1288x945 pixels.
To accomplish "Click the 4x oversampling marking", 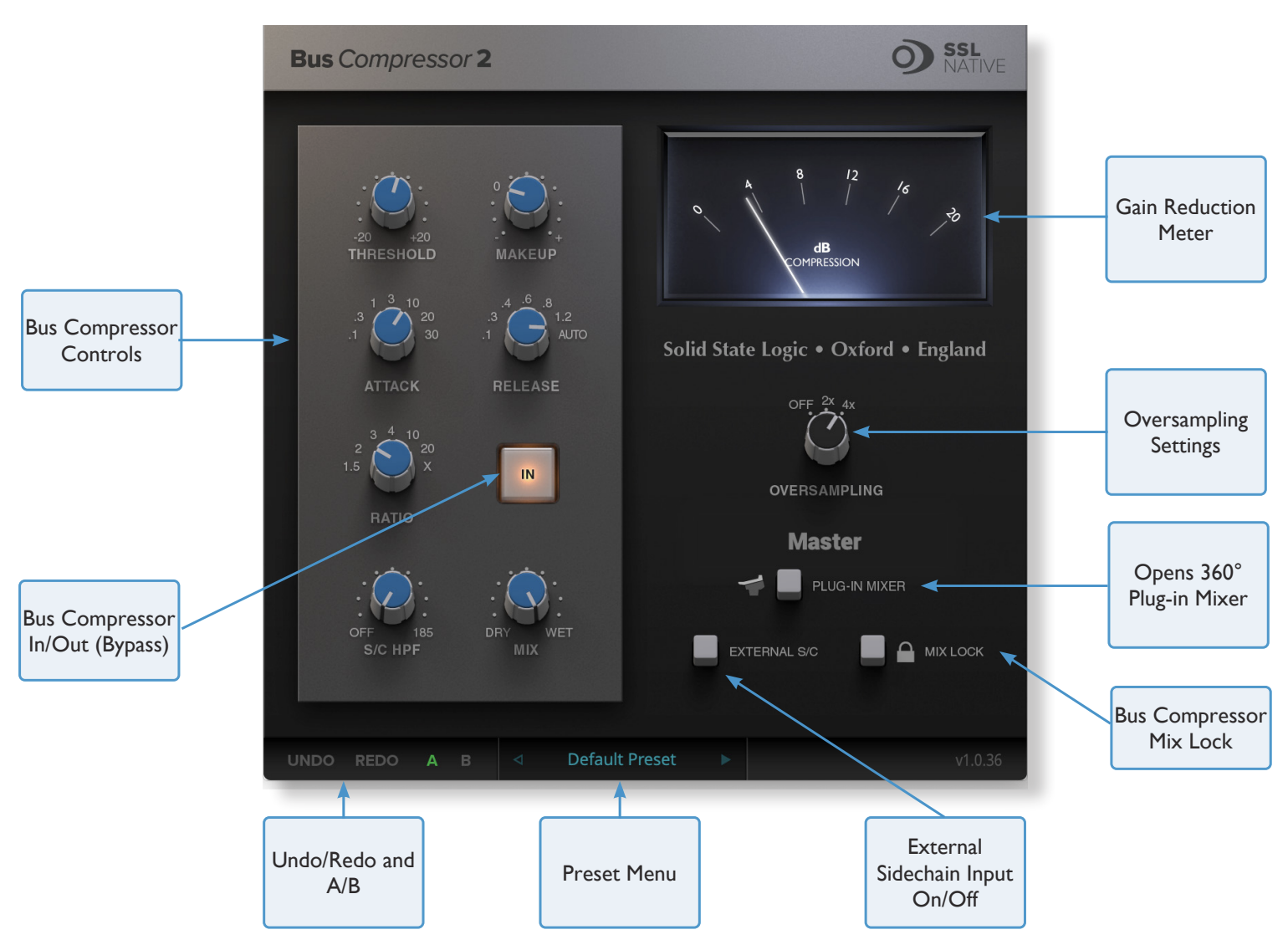I will click(x=848, y=405).
